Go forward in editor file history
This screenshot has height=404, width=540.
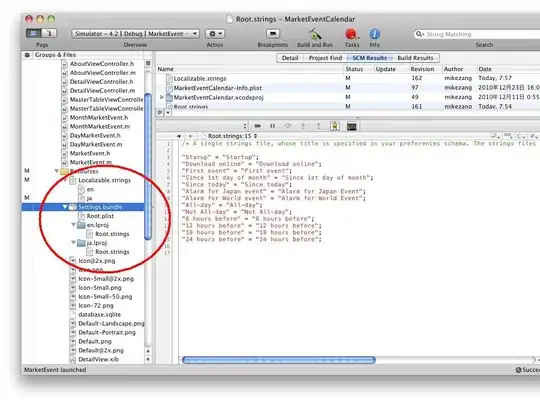click(190, 136)
